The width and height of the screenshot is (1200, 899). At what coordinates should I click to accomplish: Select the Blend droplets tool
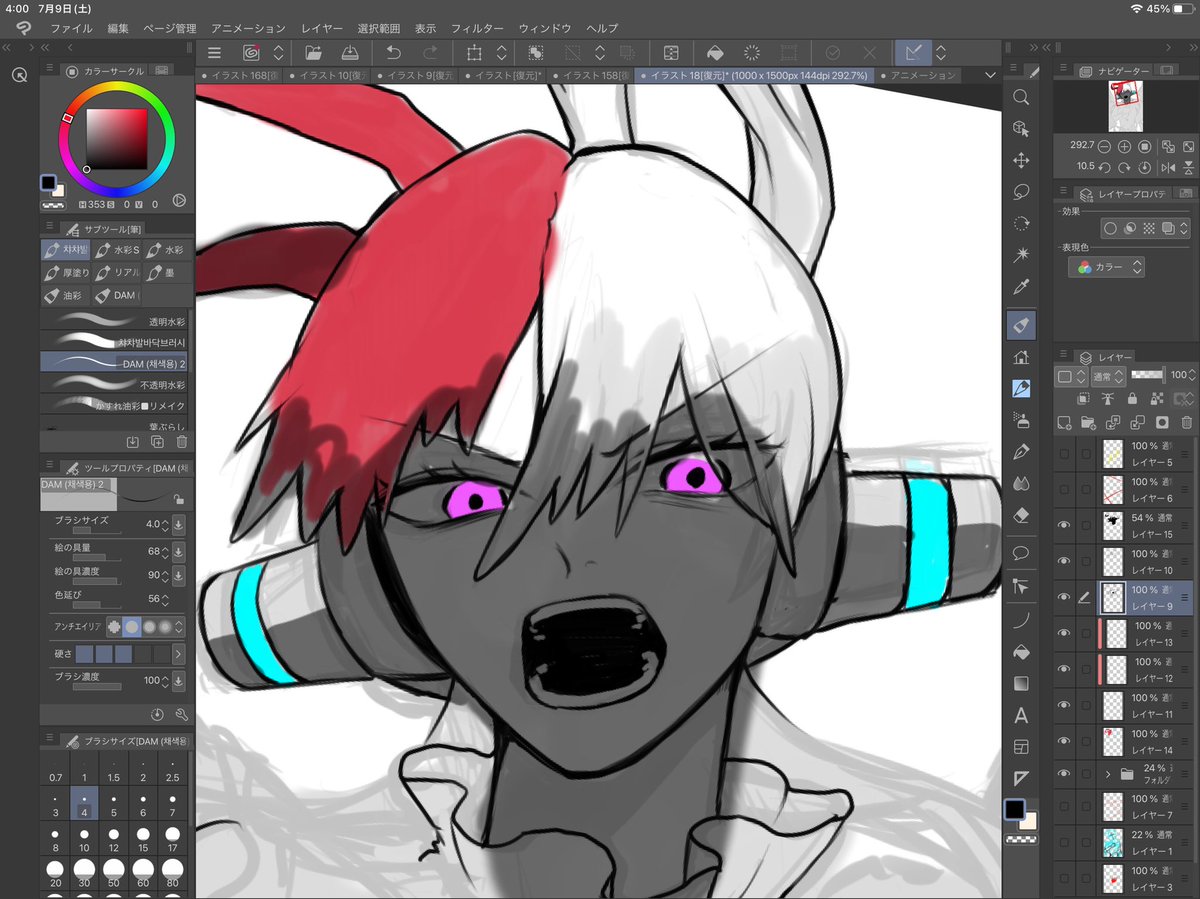tap(1021, 483)
